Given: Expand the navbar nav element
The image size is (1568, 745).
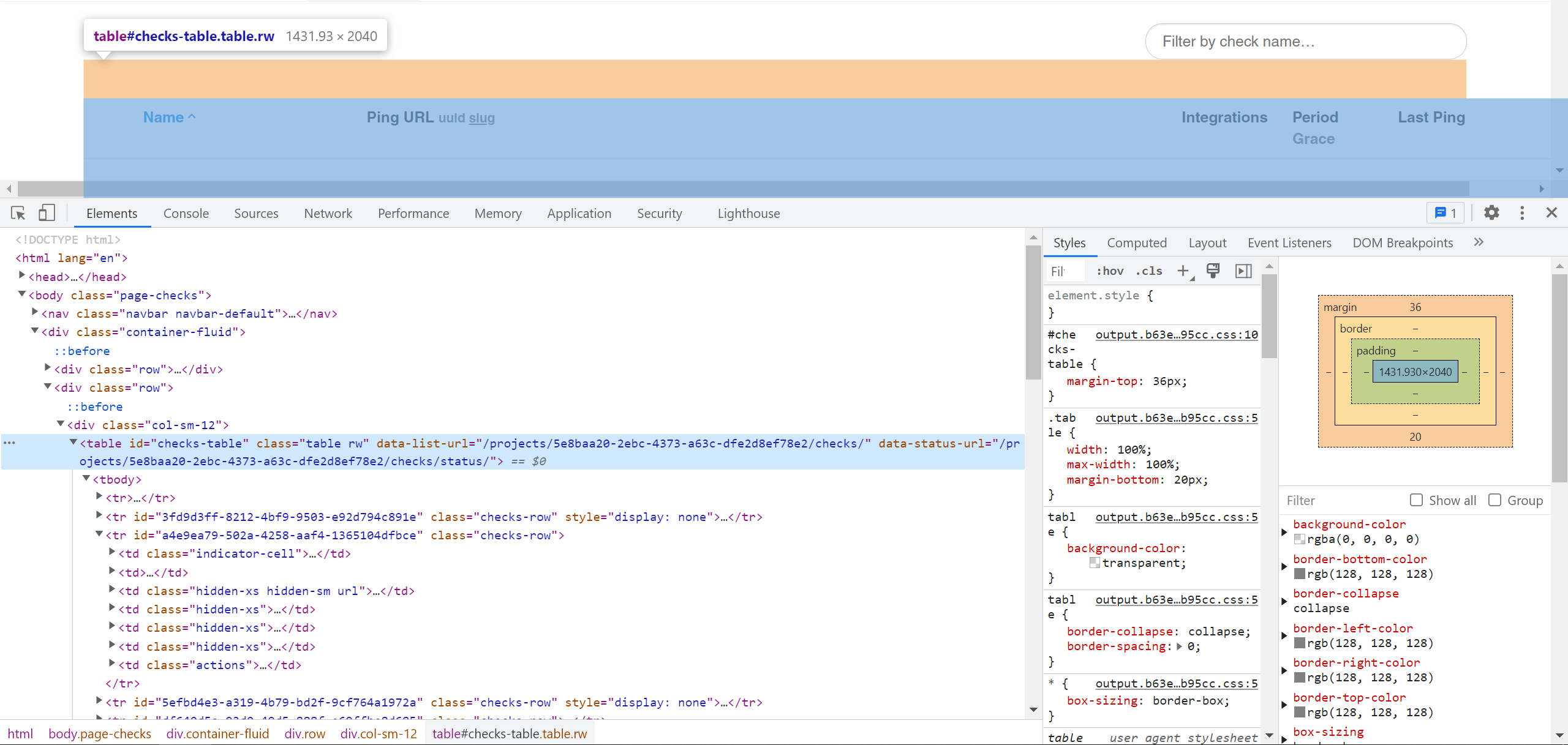Looking at the screenshot, I should (x=35, y=313).
